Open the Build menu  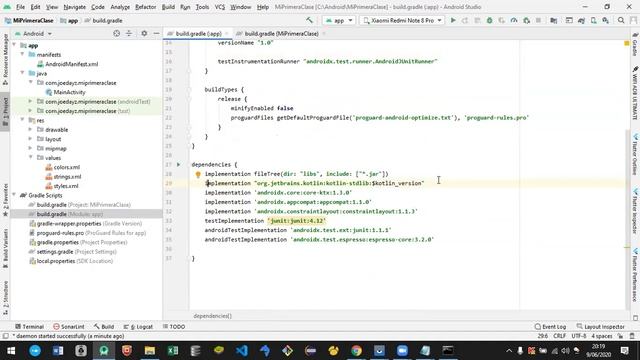coord(168,7)
